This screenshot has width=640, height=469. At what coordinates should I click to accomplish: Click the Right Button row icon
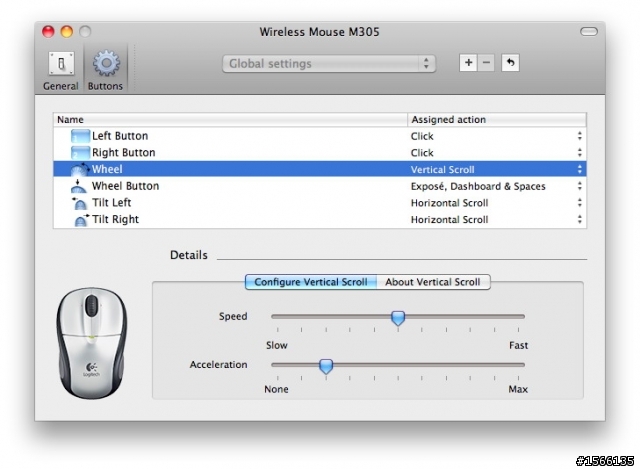(x=80, y=153)
